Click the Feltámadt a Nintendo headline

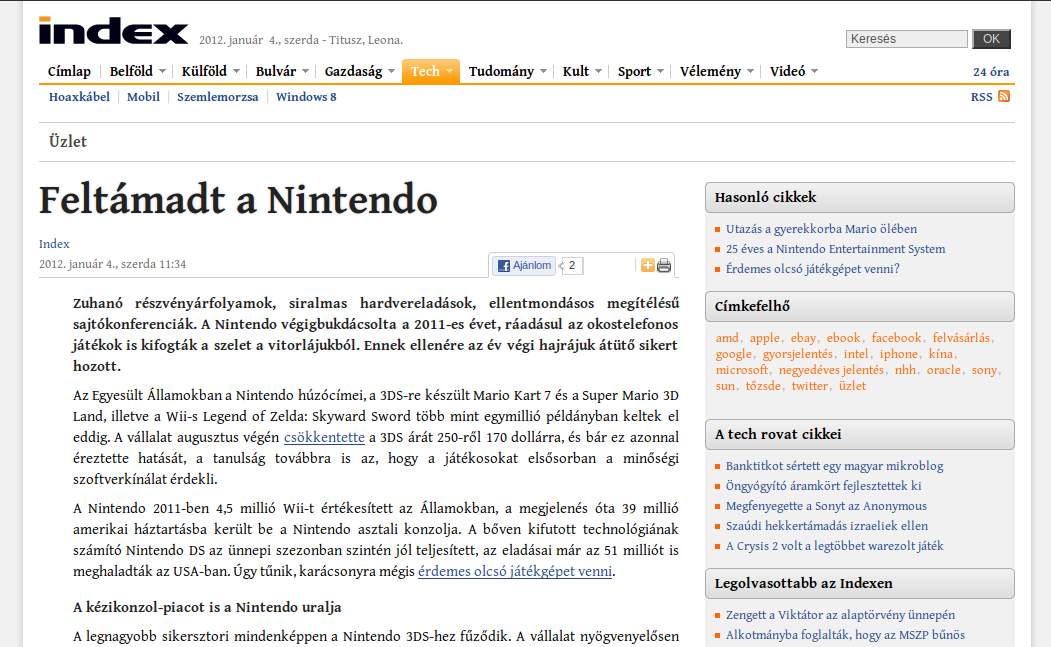[238, 200]
